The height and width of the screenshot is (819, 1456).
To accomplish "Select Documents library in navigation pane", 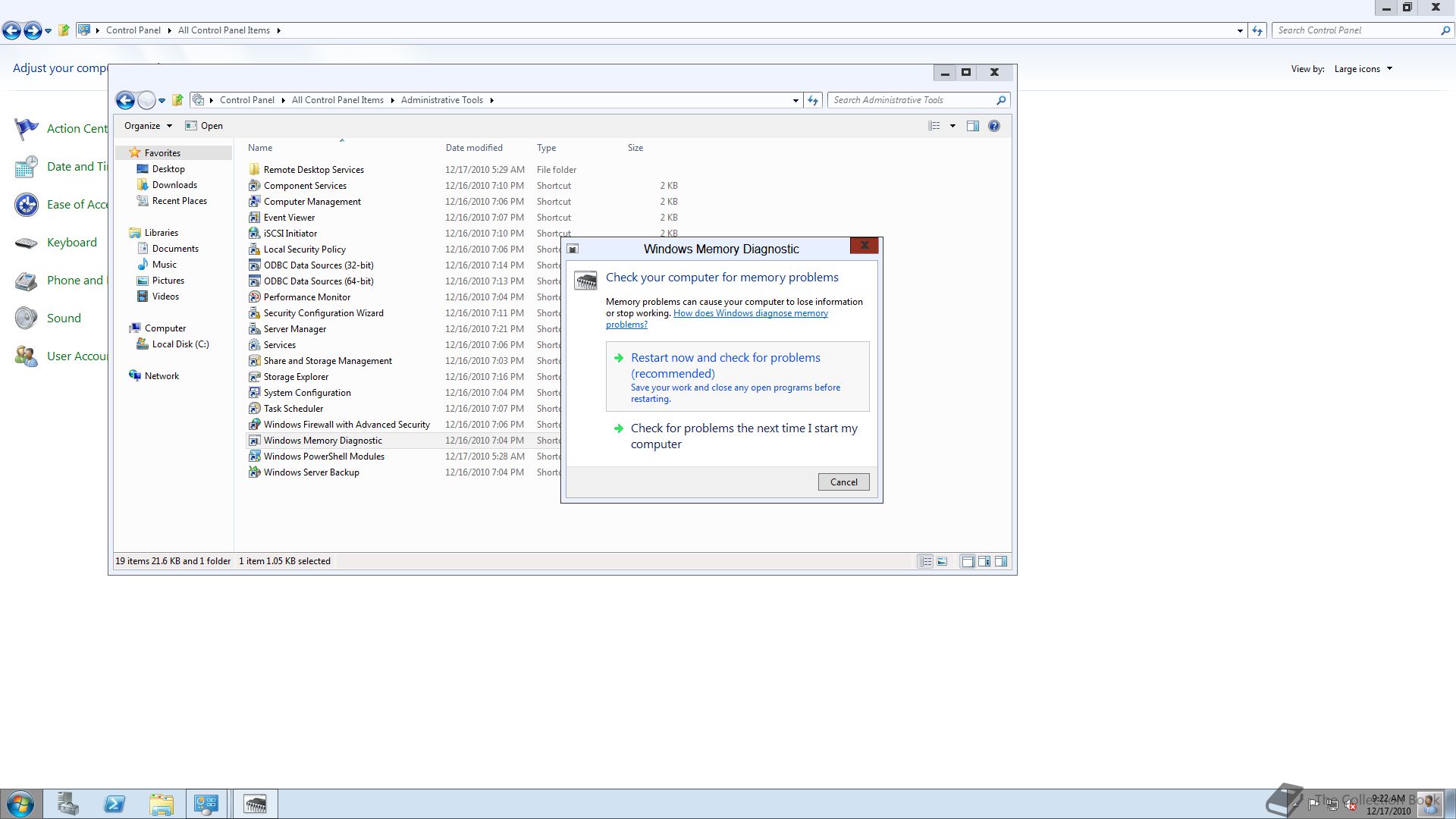I will click(x=175, y=249).
